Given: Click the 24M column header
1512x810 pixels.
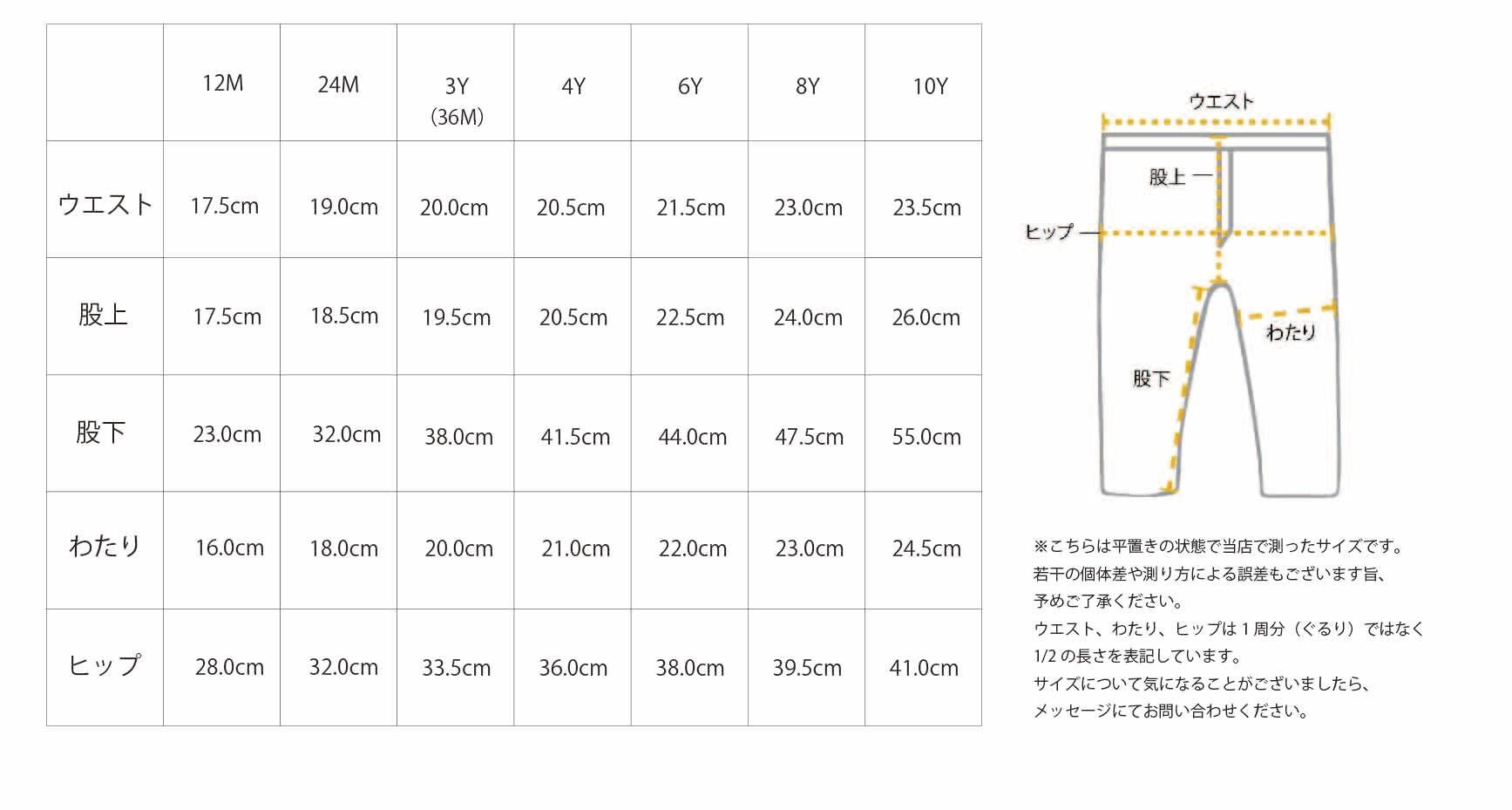Looking at the screenshot, I should [338, 85].
